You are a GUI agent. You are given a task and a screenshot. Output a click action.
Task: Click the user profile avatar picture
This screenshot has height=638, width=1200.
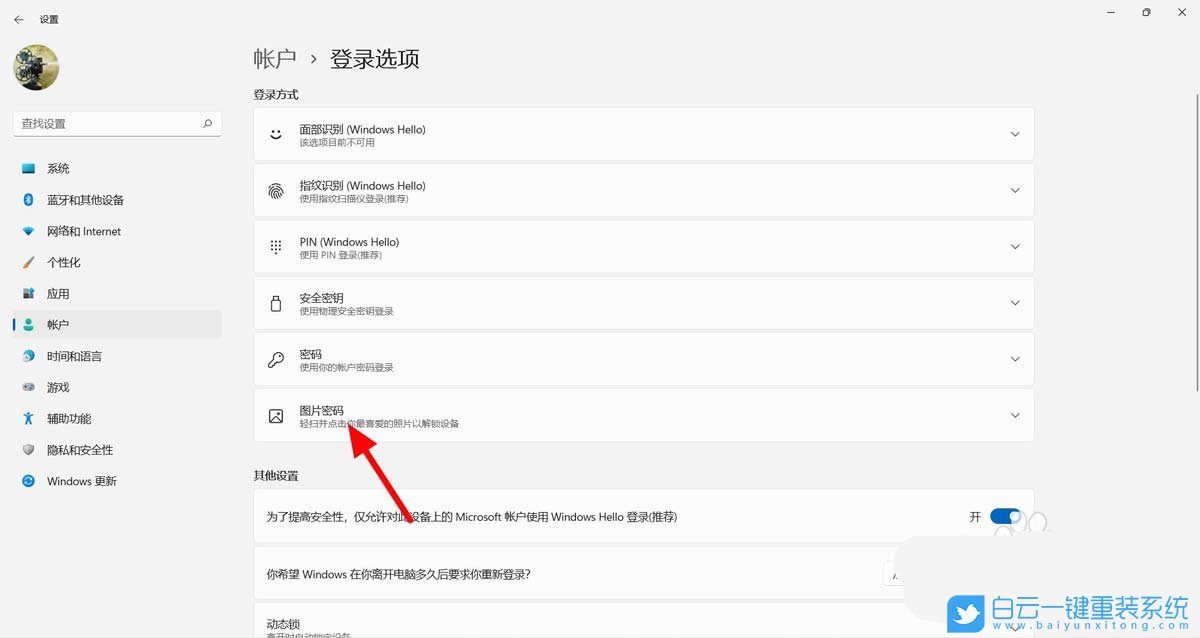36,67
